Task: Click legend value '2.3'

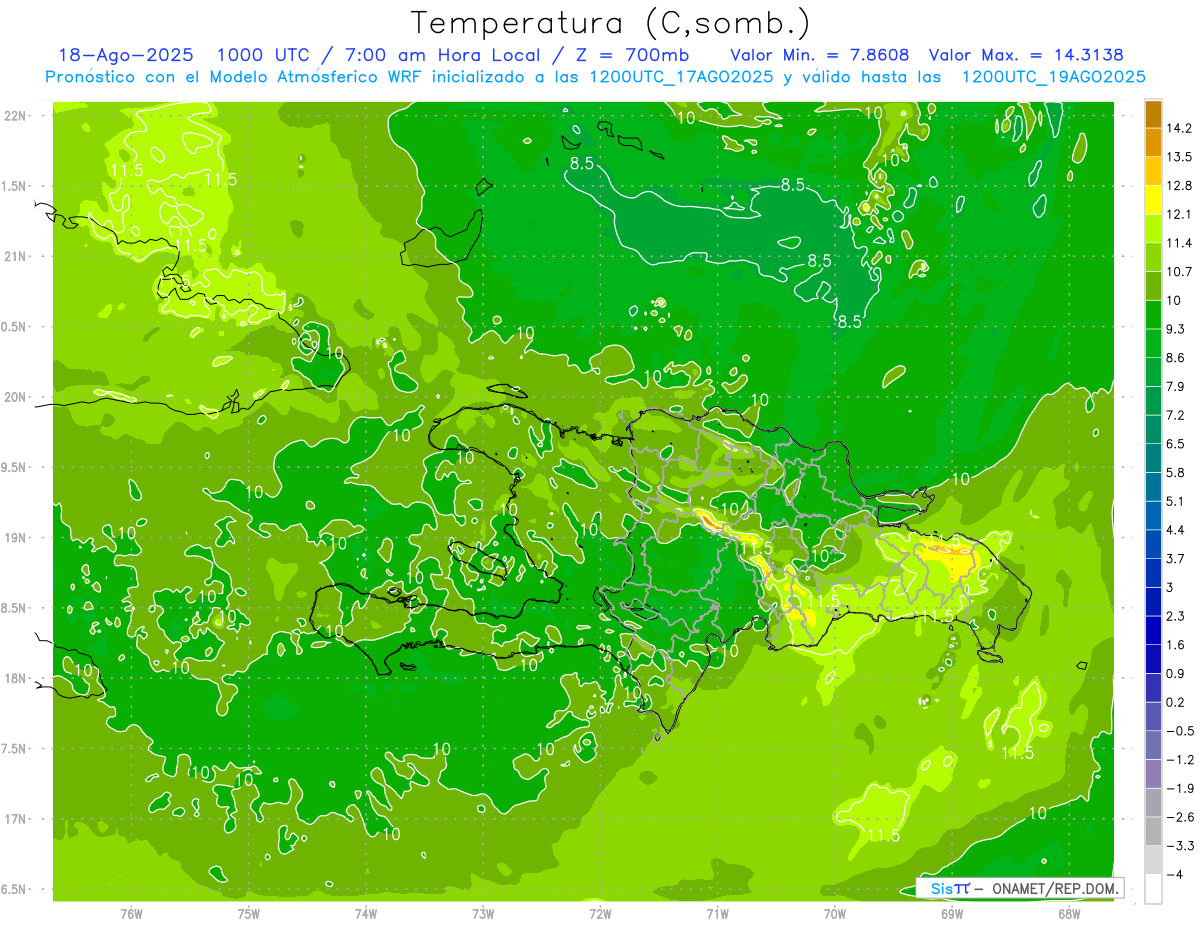Action: click(1176, 616)
